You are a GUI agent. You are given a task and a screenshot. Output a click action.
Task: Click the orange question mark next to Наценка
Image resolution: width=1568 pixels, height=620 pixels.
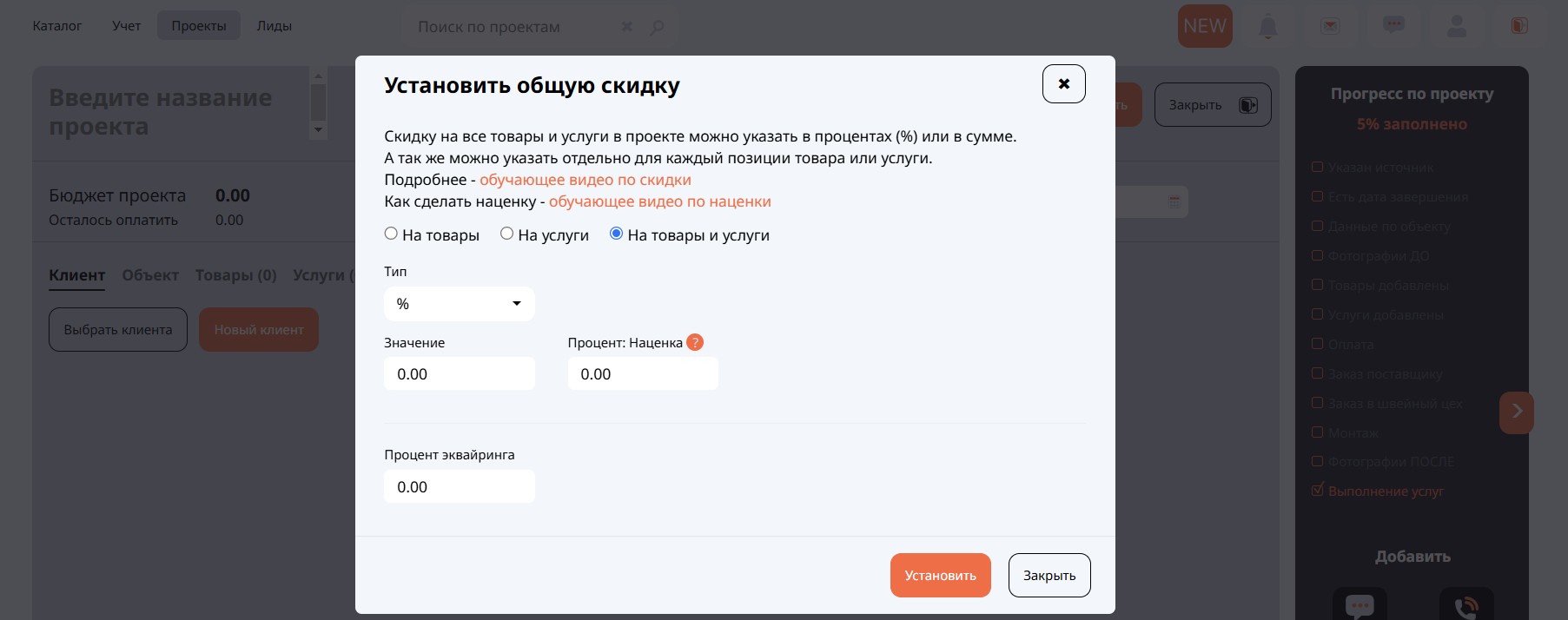[694, 342]
